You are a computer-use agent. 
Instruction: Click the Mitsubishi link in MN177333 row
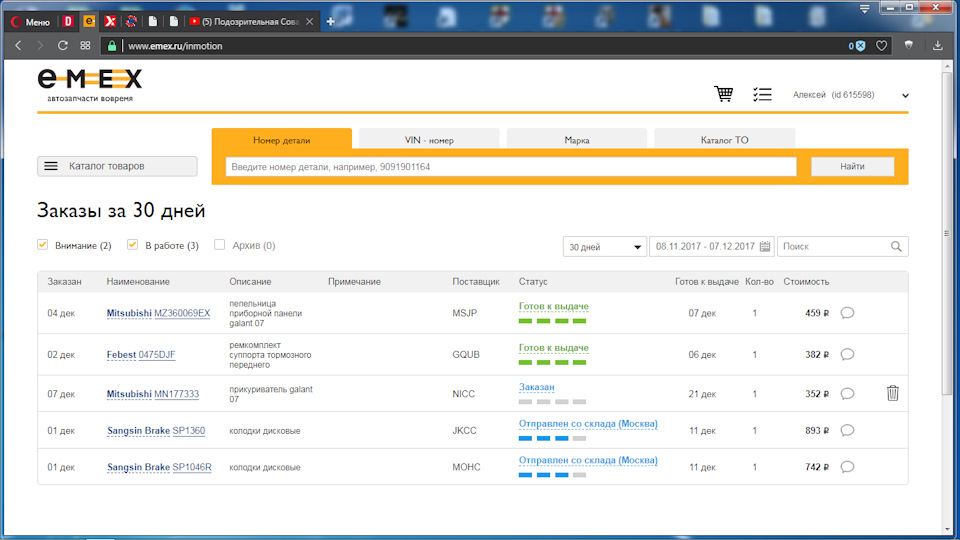click(x=129, y=394)
